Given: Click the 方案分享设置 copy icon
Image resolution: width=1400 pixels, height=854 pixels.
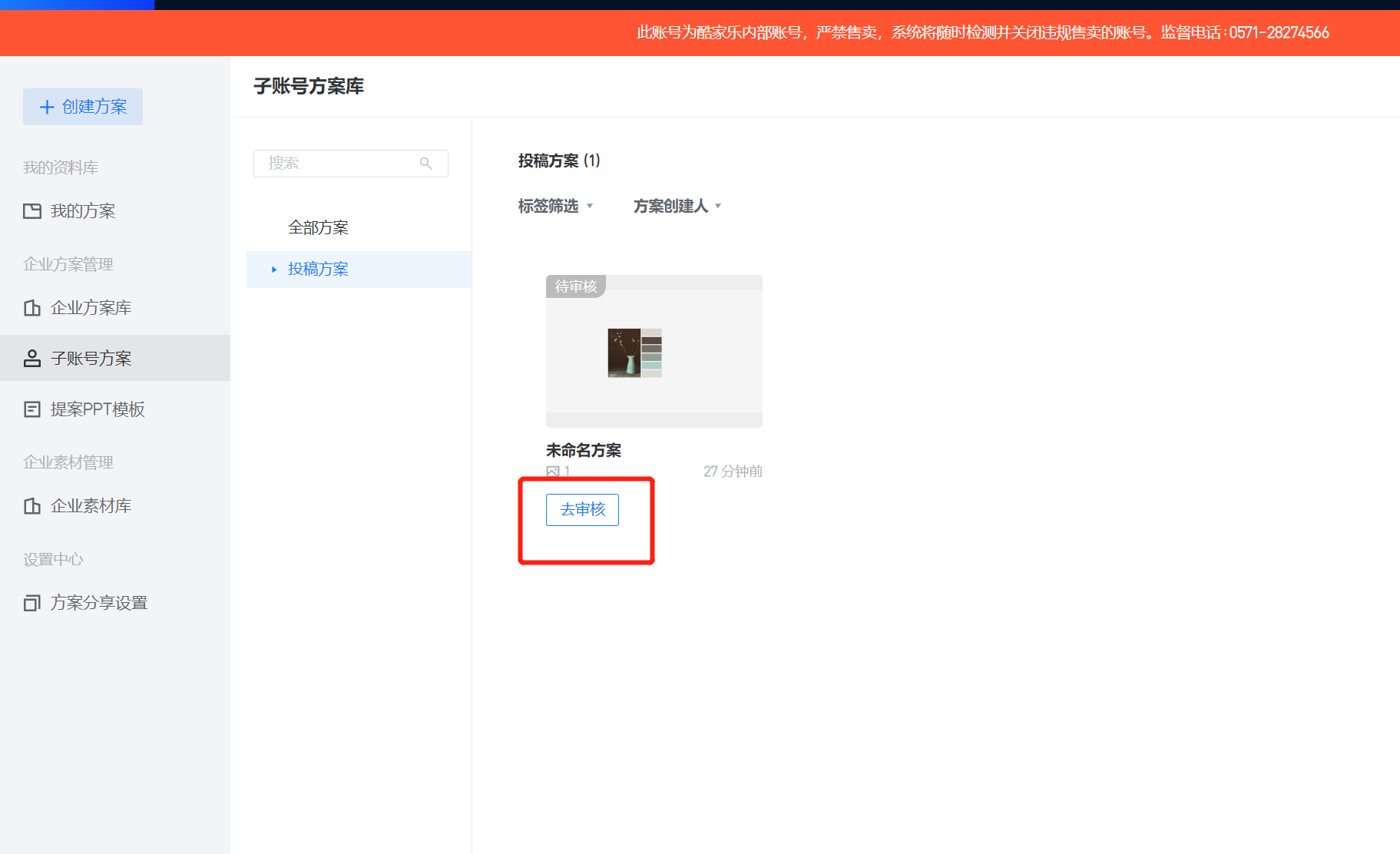Looking at the screenshot, I should [x=32, y=603].
